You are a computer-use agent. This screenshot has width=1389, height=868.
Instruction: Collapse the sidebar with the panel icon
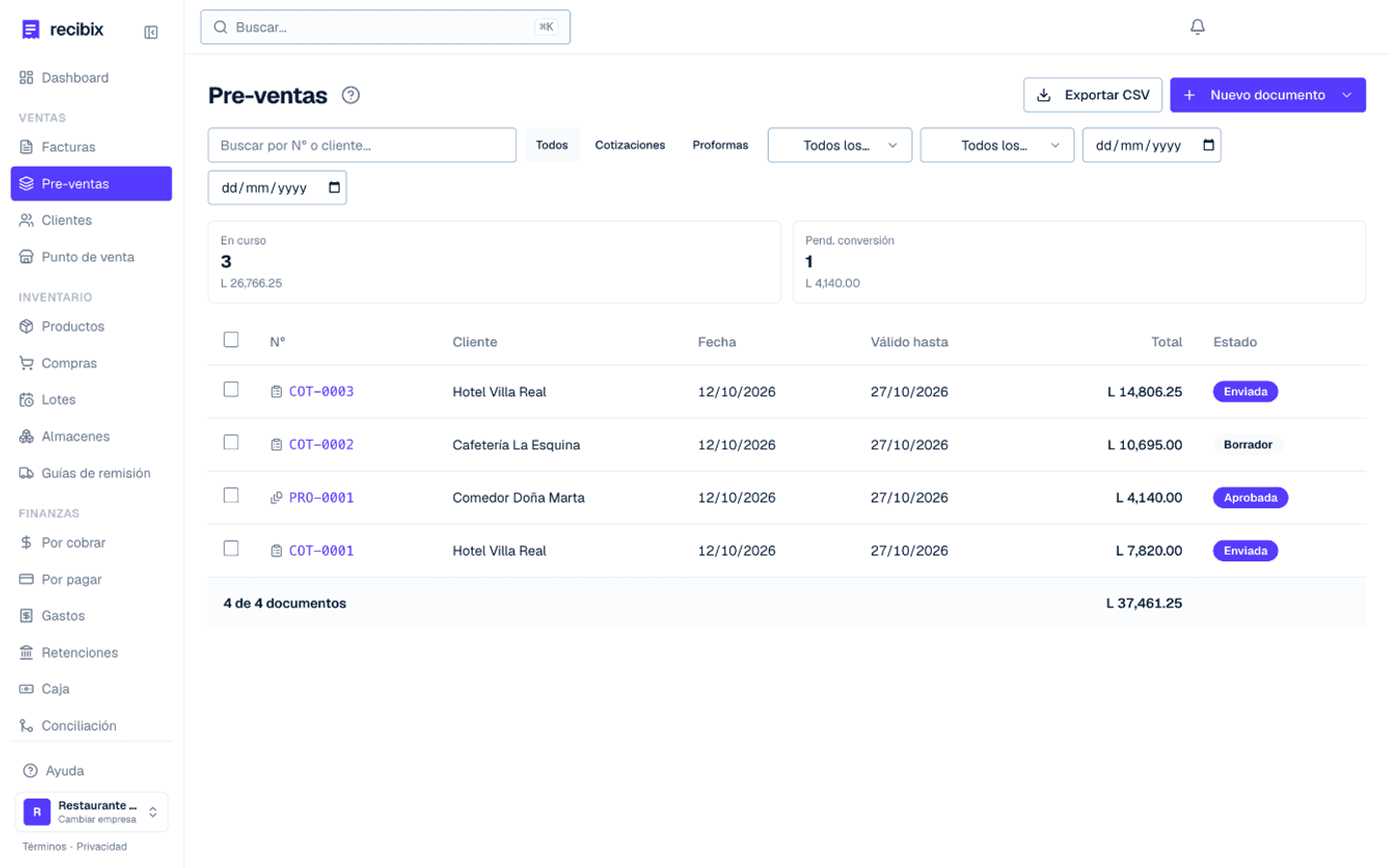pos(151,32)
